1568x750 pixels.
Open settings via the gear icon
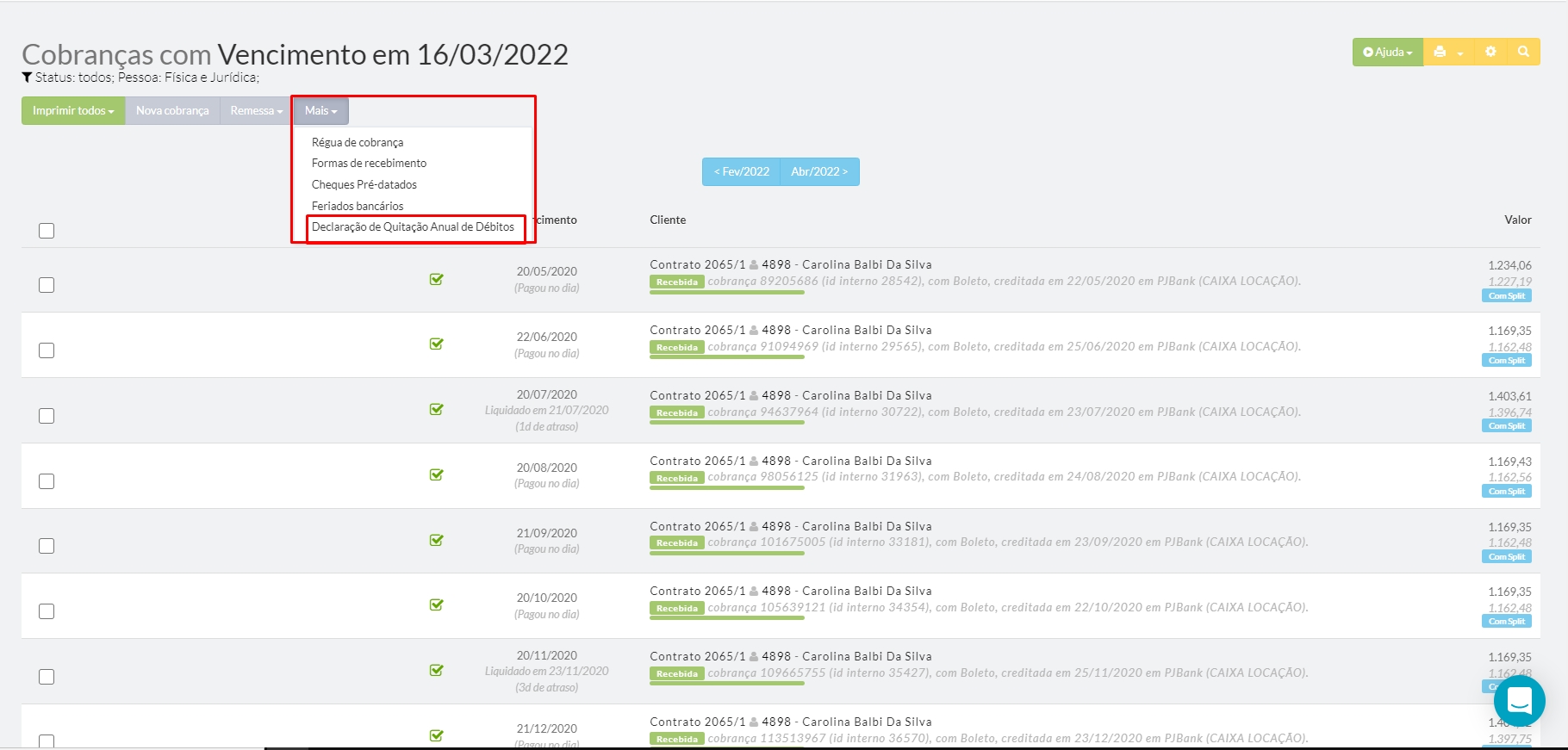coord(1490,52)
